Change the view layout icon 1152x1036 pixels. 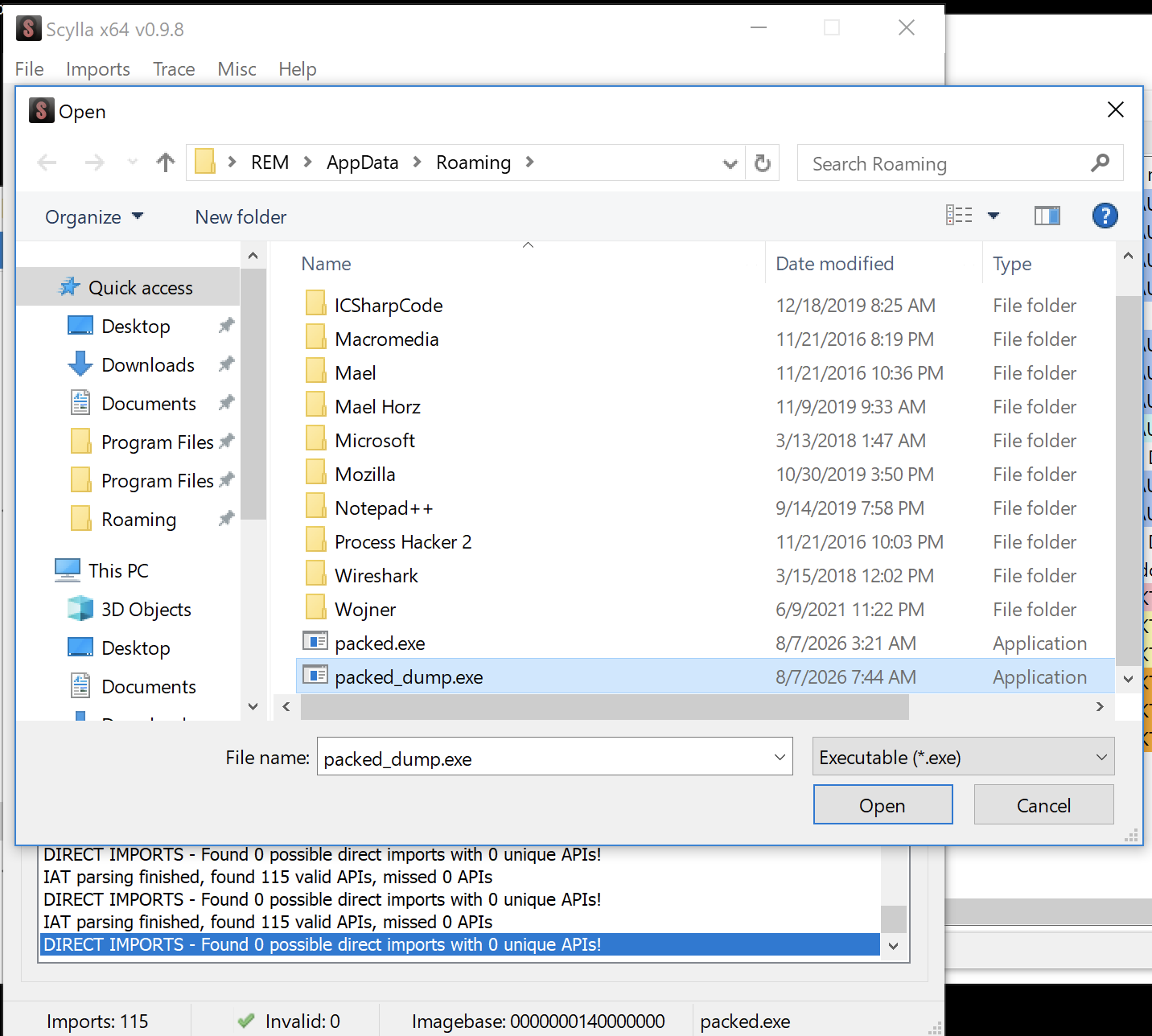coord(959,215)
